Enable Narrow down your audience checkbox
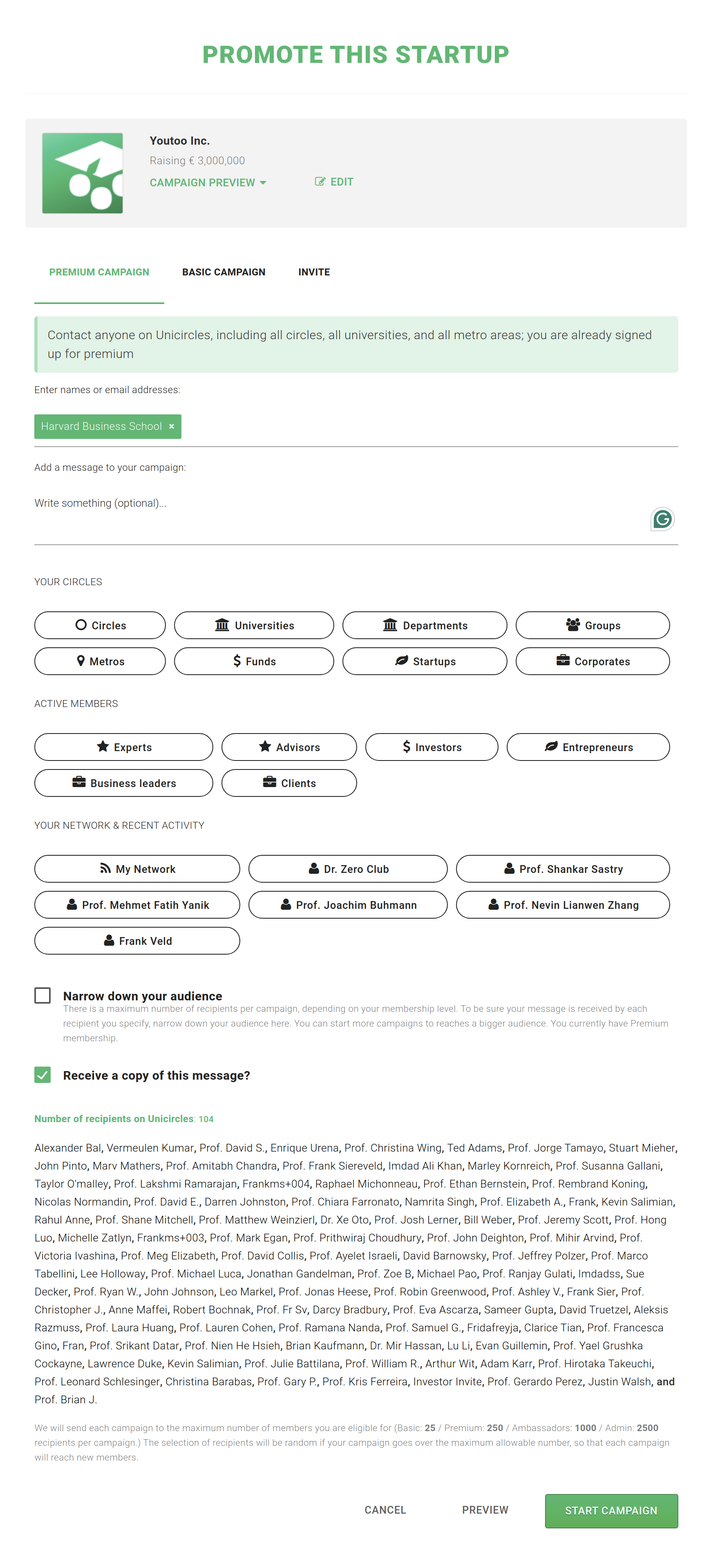 click(x=42, y=995)
